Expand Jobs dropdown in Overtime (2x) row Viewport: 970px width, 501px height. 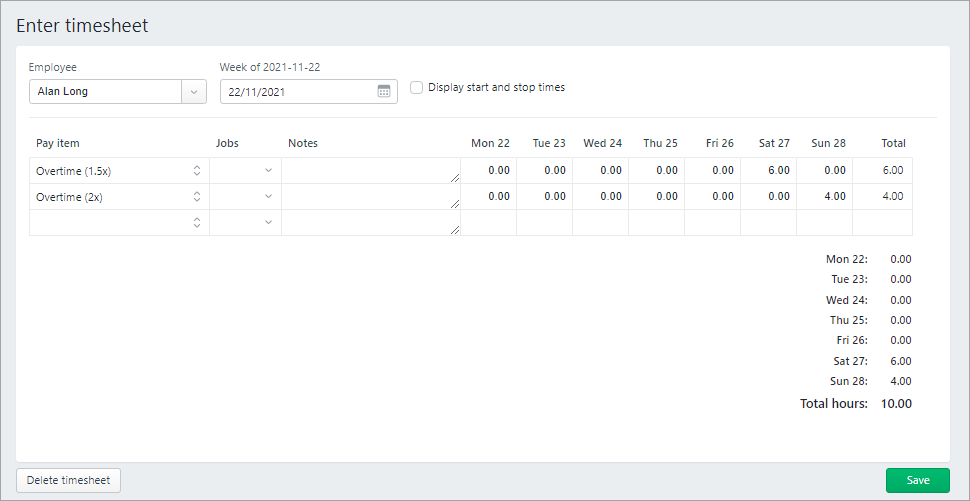coord(267,197)
